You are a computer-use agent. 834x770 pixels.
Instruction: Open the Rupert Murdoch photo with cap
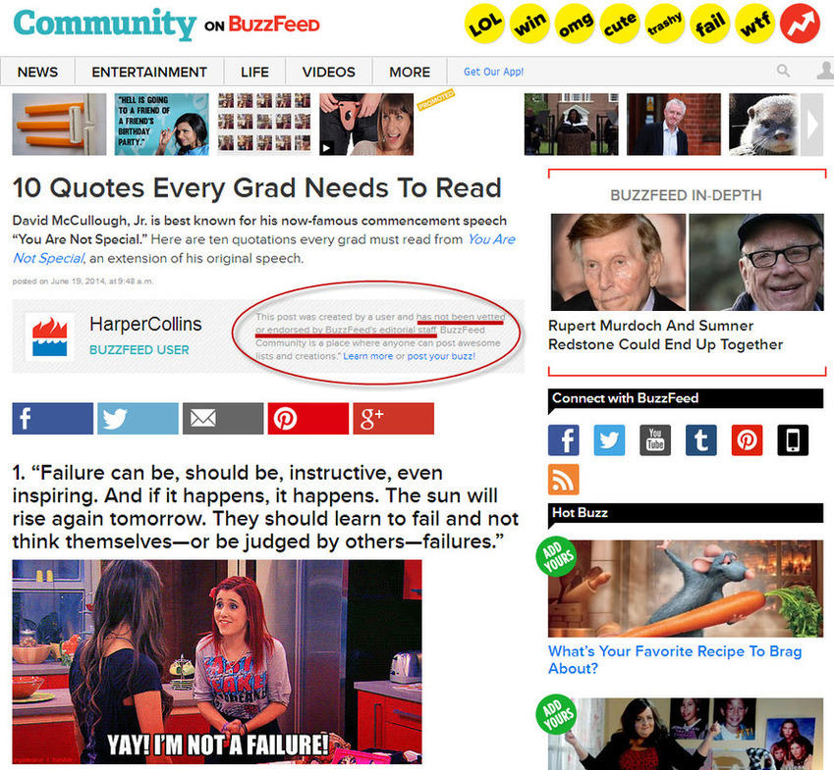(x=756, y=262)
